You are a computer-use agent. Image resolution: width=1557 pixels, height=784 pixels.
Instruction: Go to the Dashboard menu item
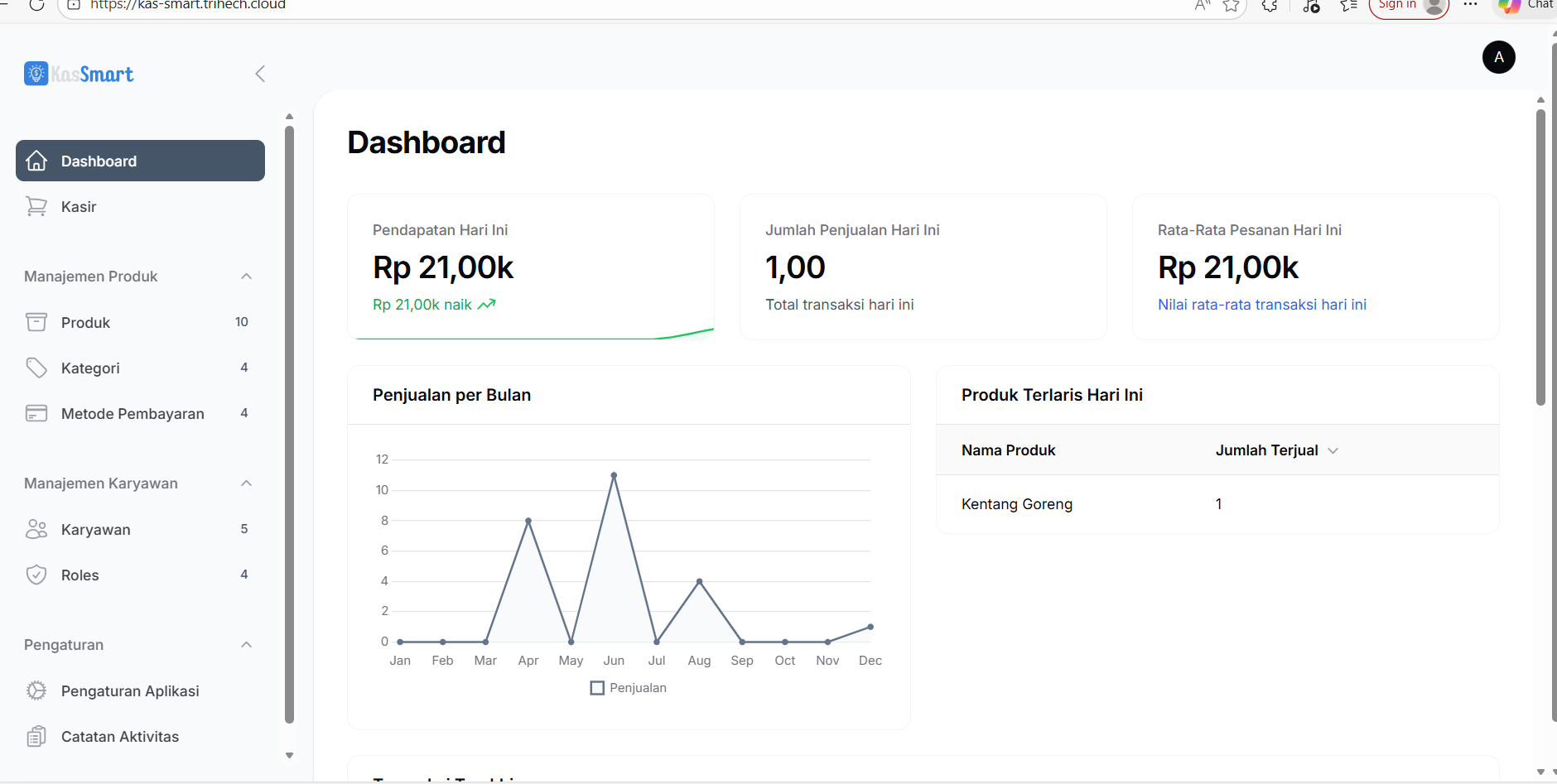pos(140,161)
